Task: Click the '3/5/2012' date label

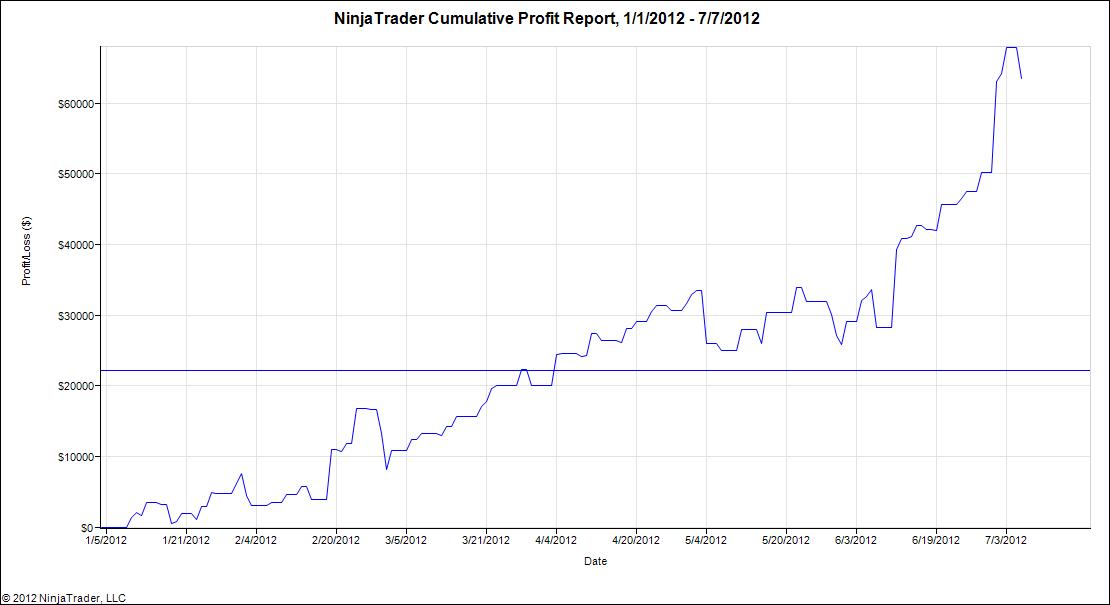Action: coord(406,540)
